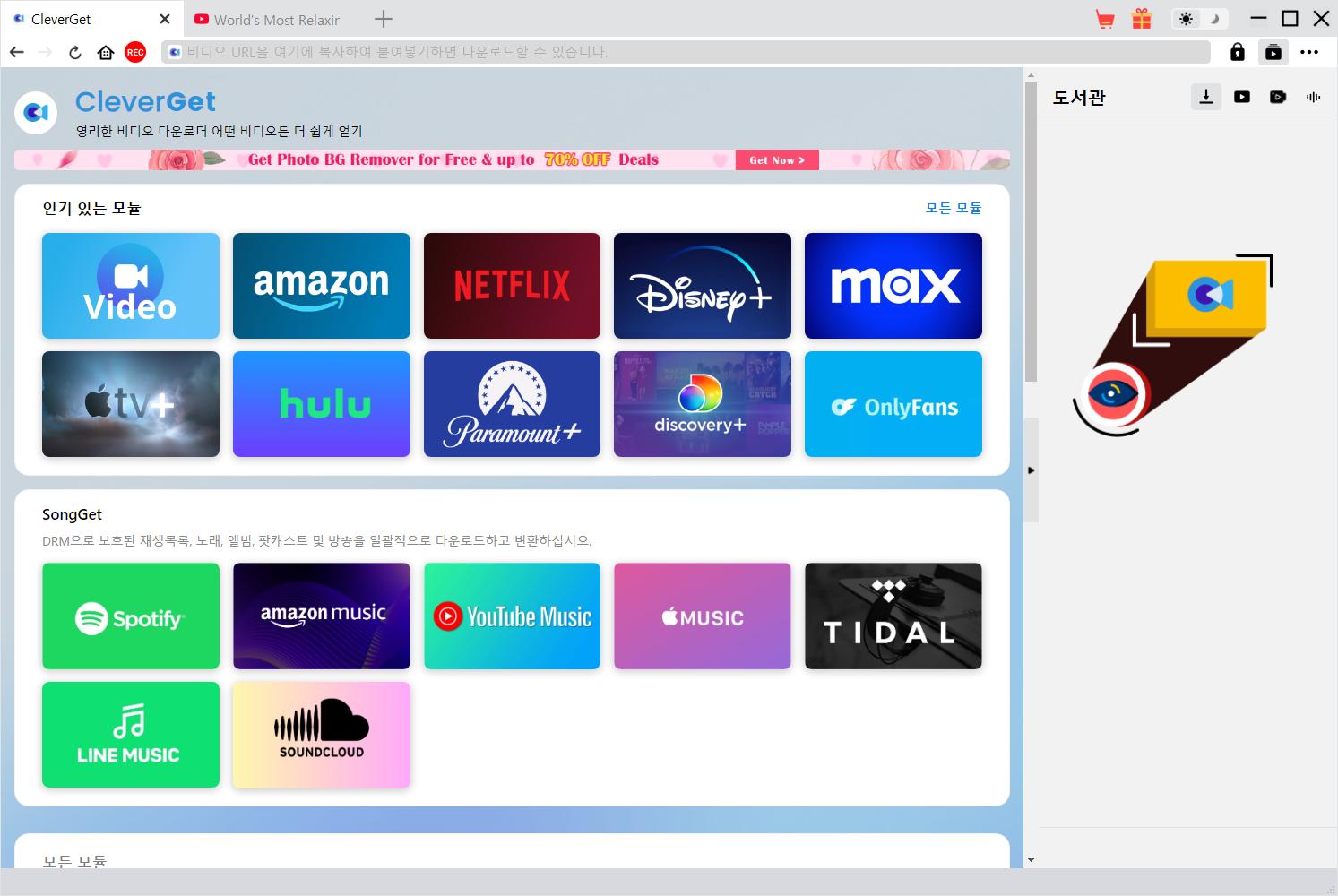Collapse the library side panel arrow
Screen dimensions: 1338x896
(x=1031, y=470)
